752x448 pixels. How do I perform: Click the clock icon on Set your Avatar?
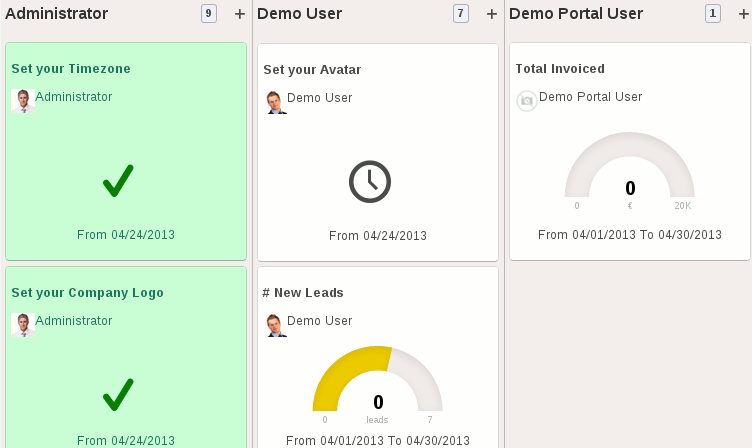(369, 181)
